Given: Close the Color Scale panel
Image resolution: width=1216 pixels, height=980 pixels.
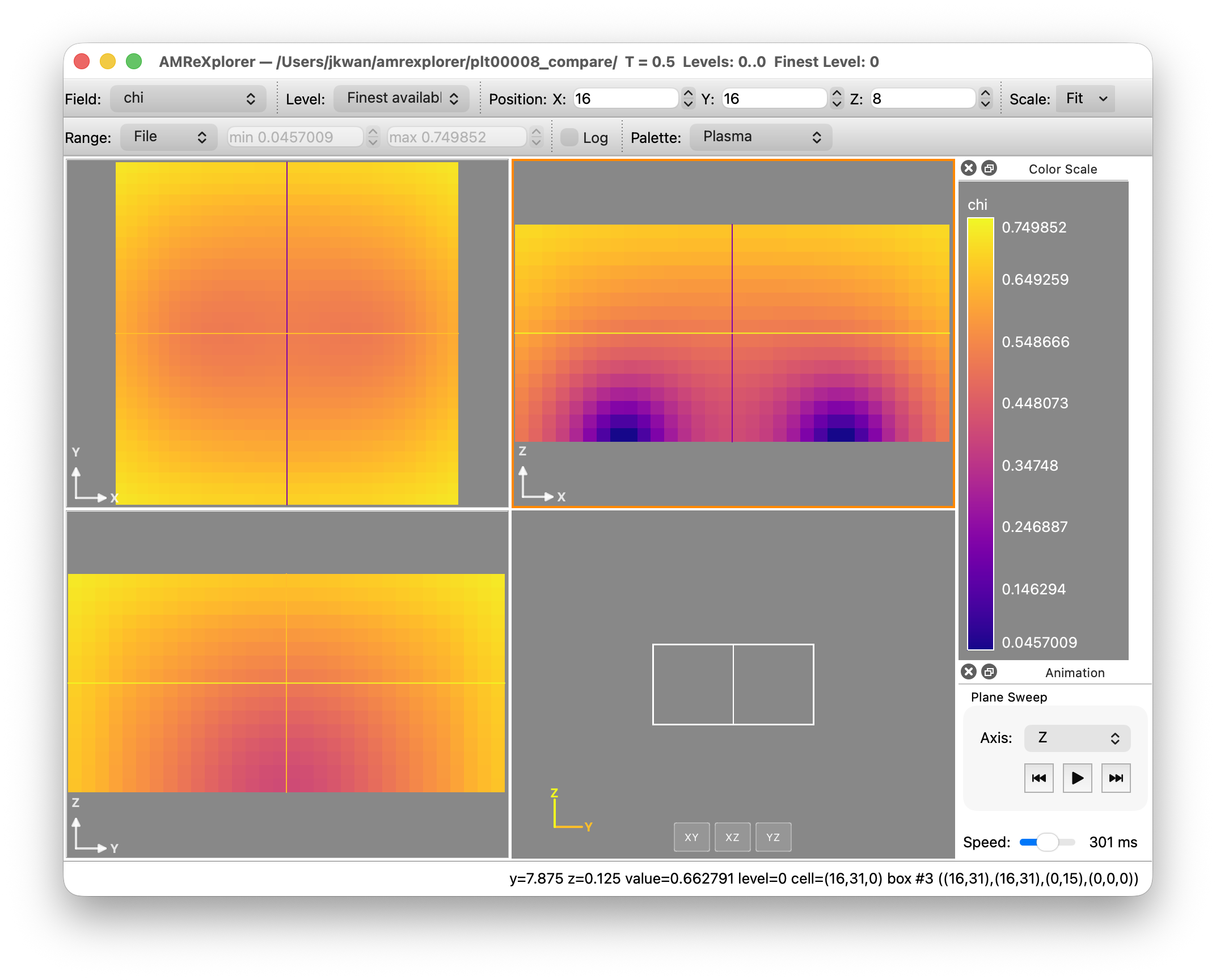Looking at the screenshot, I should [x=969, y=168].
